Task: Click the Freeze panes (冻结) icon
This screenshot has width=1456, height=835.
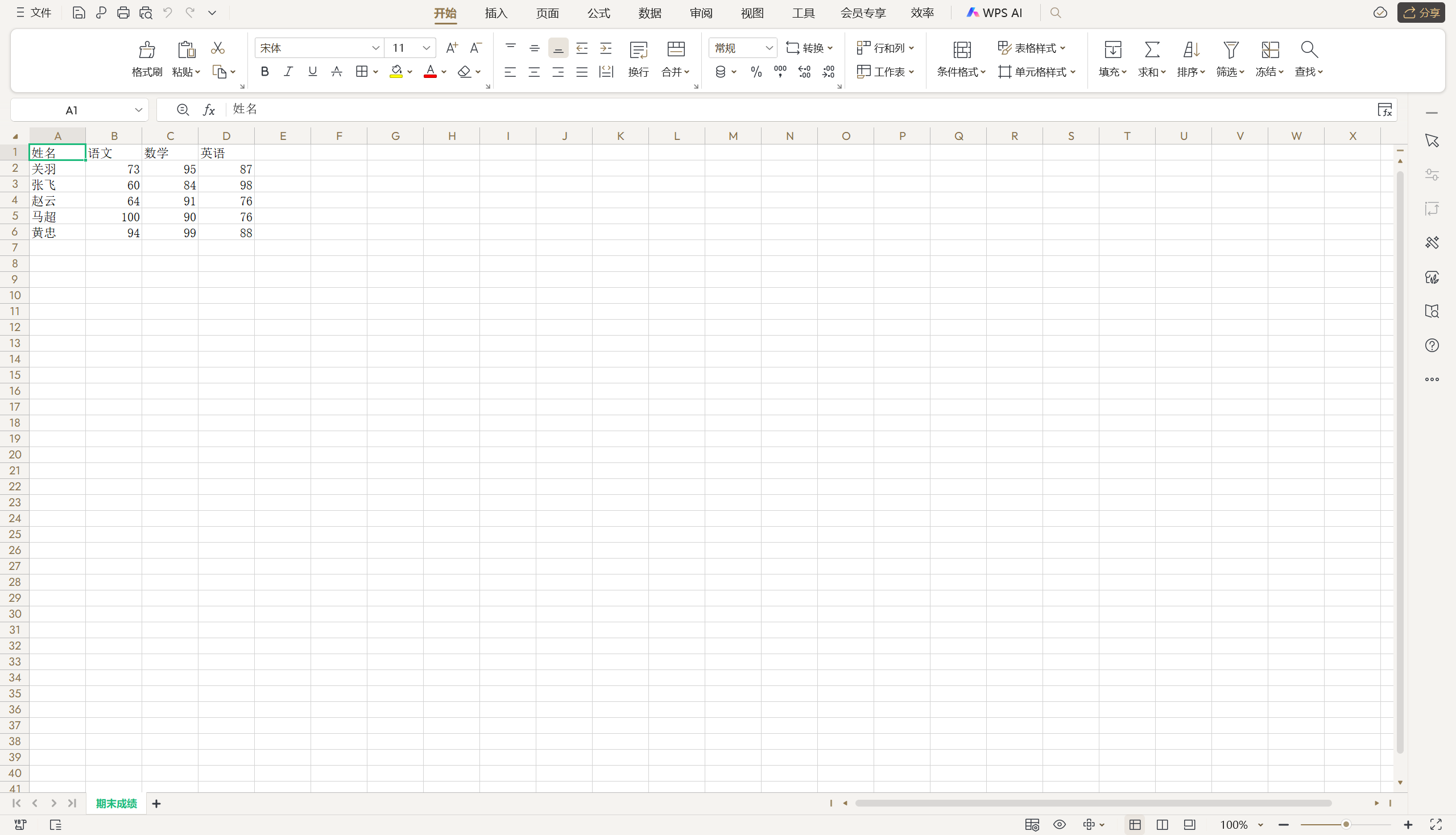Action: coord(1269,50)
